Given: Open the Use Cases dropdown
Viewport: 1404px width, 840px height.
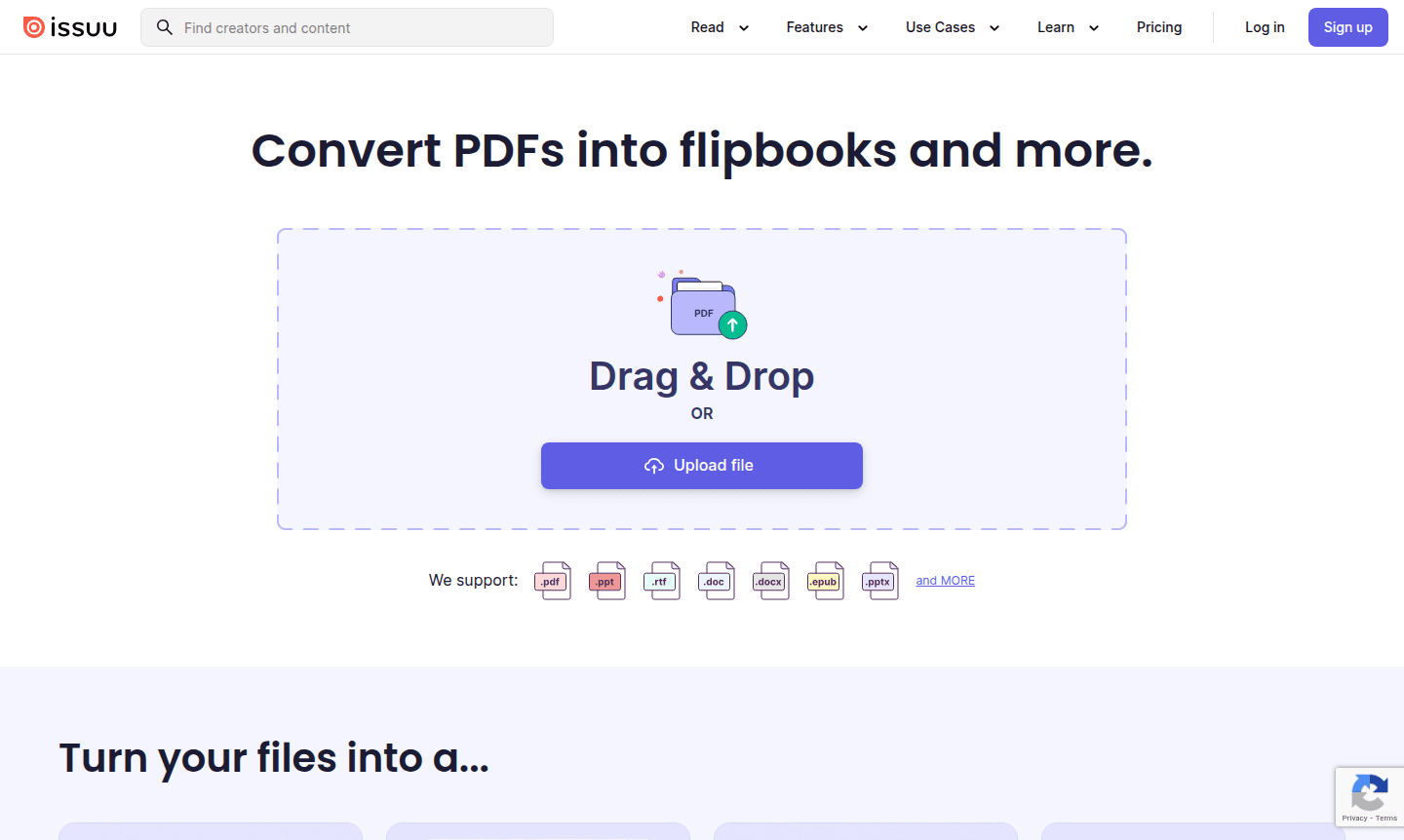Looking at the screenshot, I should [952, 27].
